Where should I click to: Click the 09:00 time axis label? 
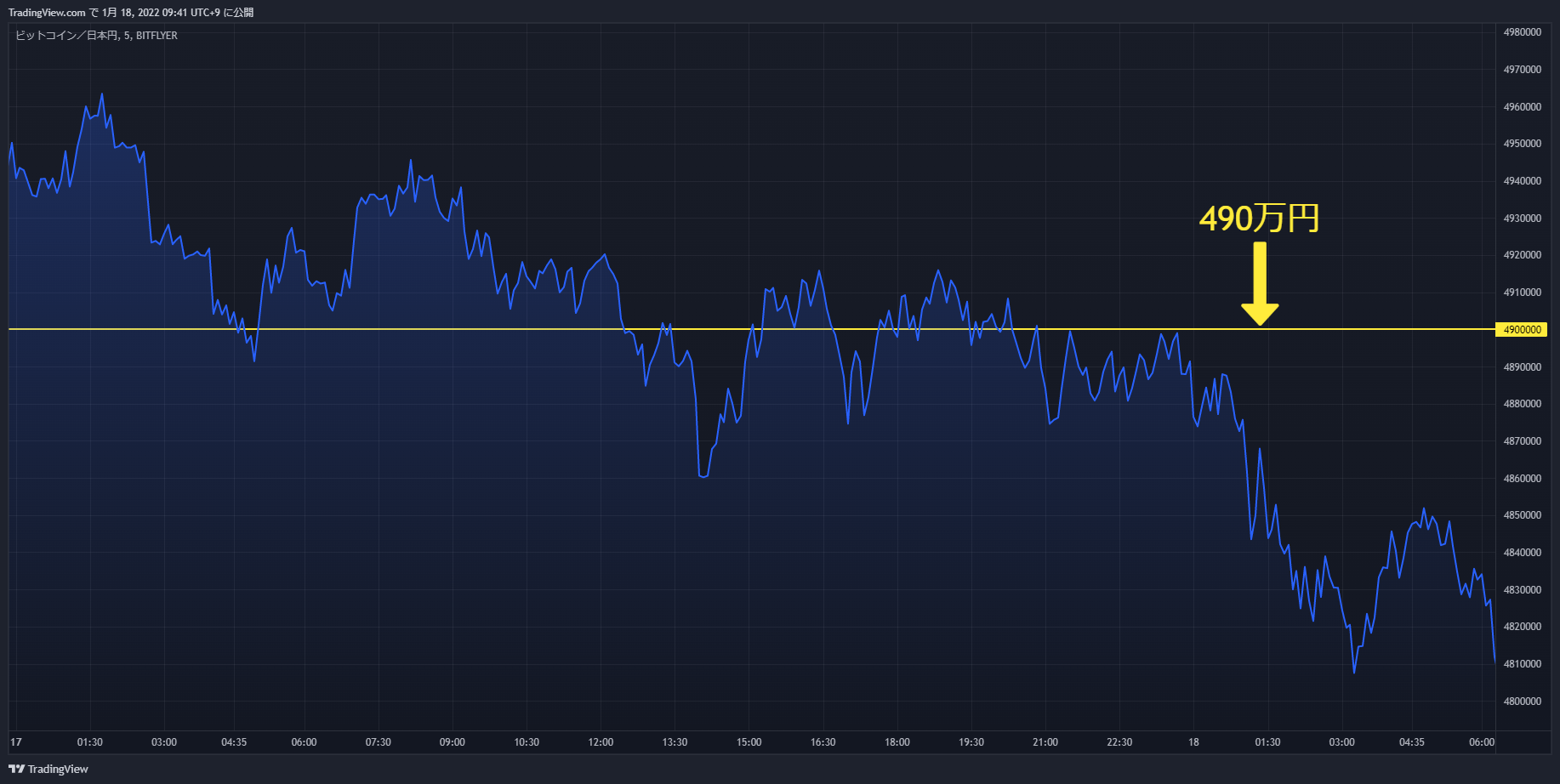point(453,742)
